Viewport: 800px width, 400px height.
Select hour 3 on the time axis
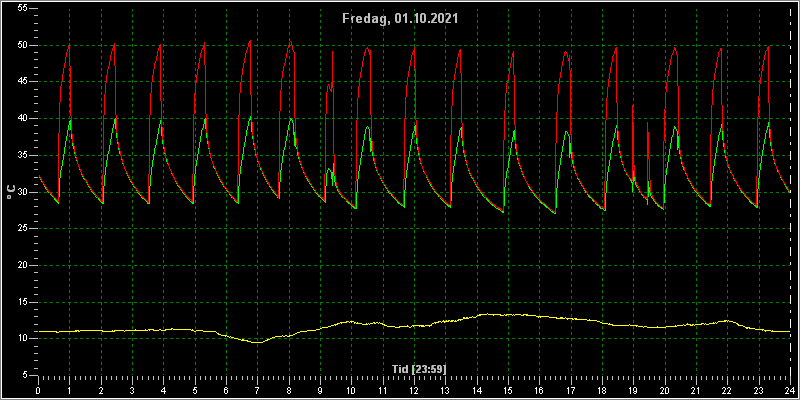point(132,391)
